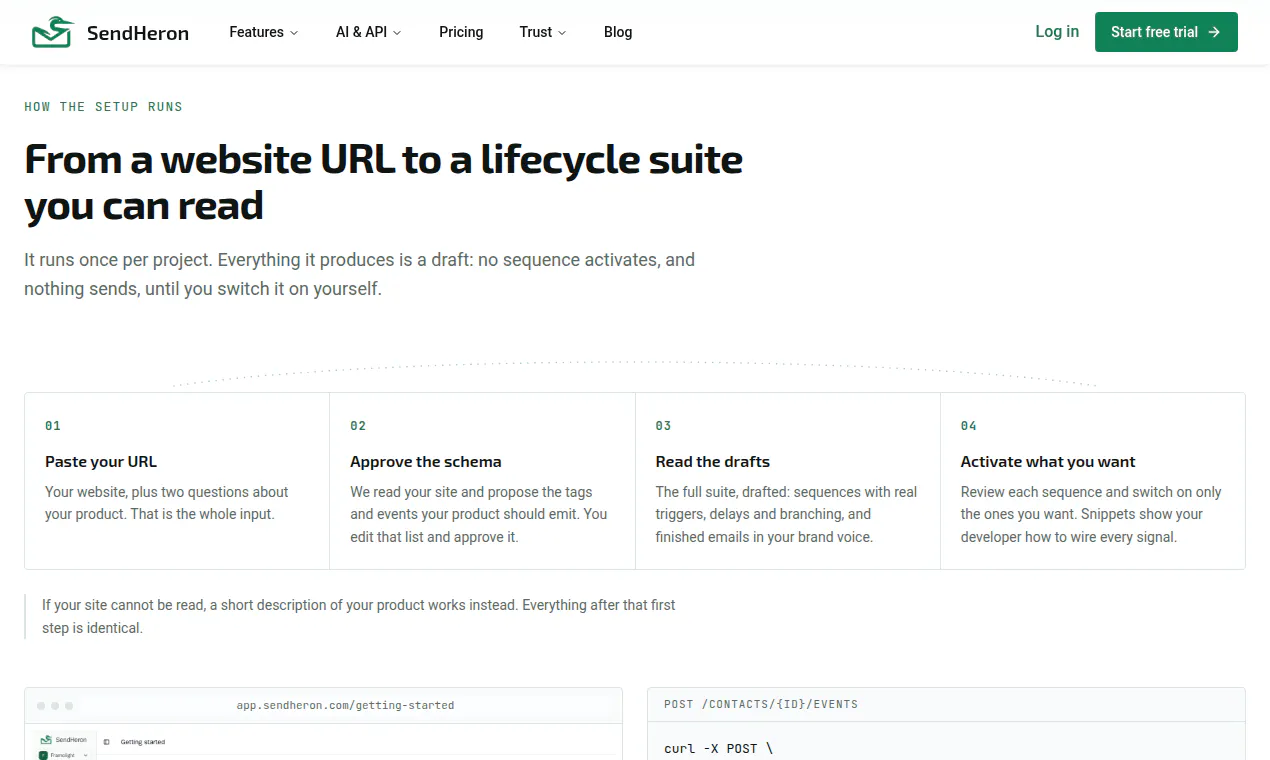Image resolution: width=1270 pixels, height=760 pixels.
Task: Click the sidebar toggle icon beside Getting started
Action: [107, 742]
